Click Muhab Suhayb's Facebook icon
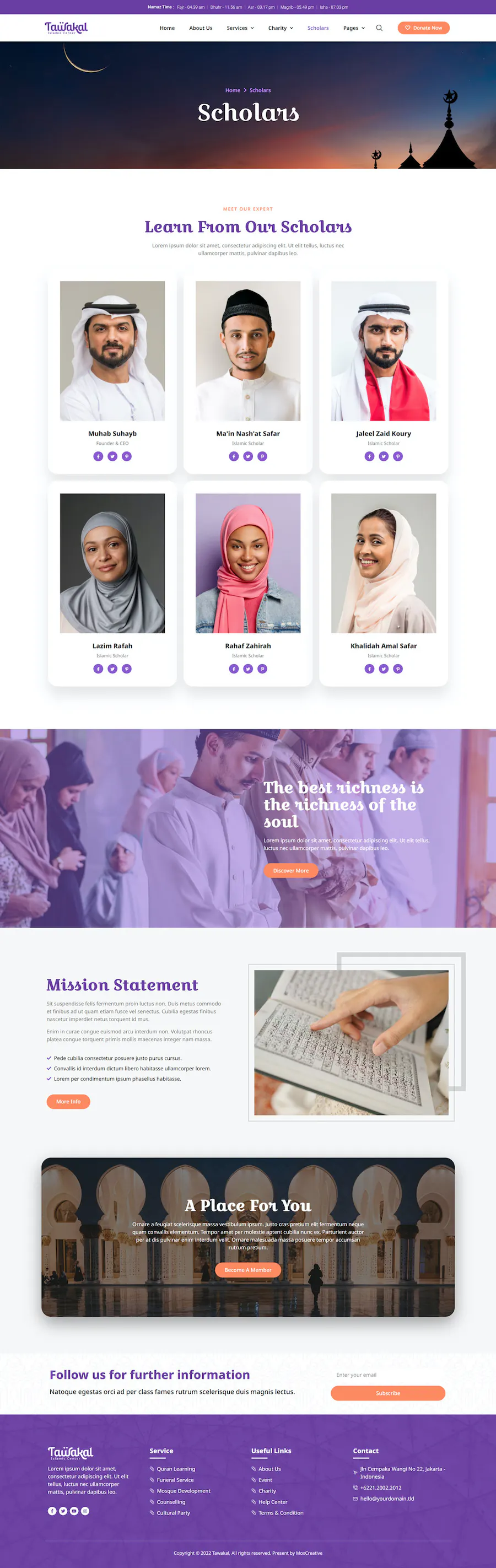This screenshot has width=496, height=1568. tap(98, 456)
